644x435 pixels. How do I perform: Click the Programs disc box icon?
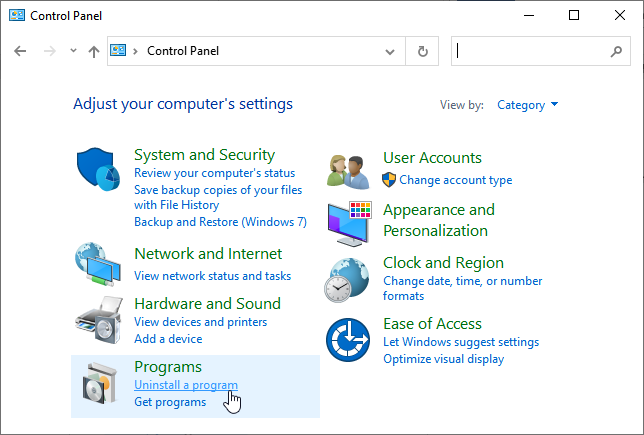pyautogui.click(x=100, y=383)
